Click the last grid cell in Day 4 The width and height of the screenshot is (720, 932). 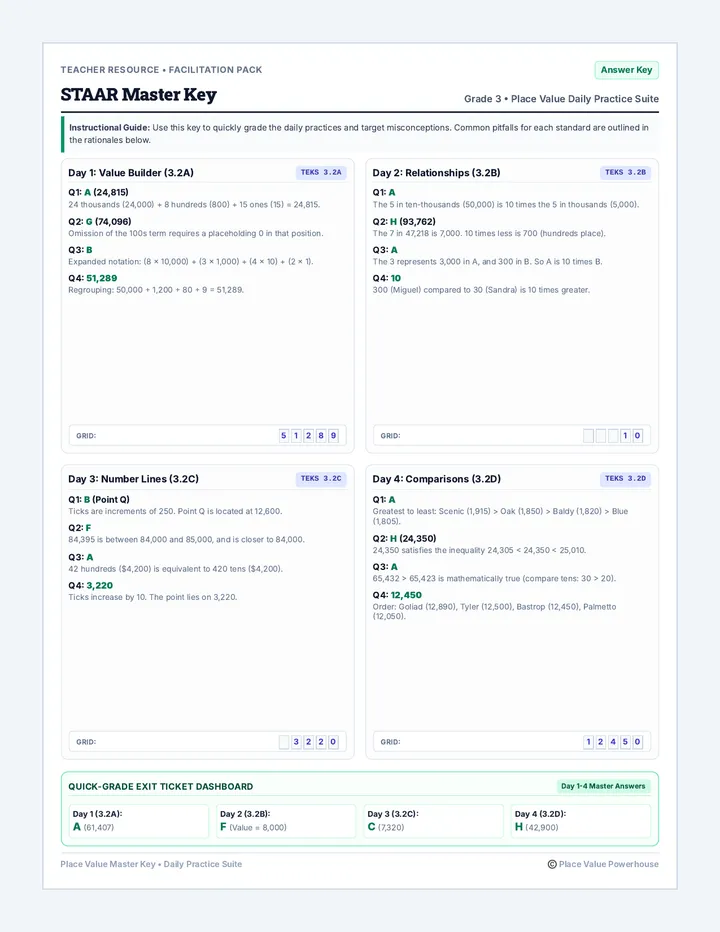pyautogui.click(x=637, y=742)
